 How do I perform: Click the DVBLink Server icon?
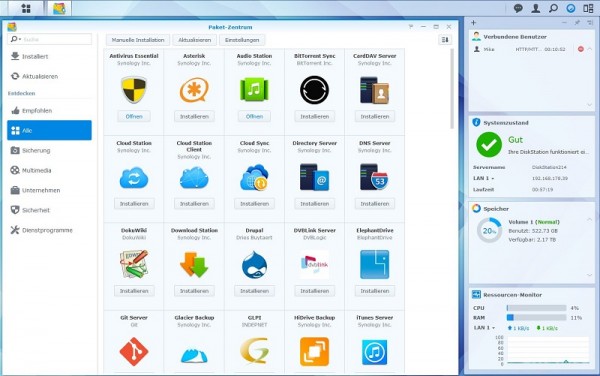coord(315,264)
